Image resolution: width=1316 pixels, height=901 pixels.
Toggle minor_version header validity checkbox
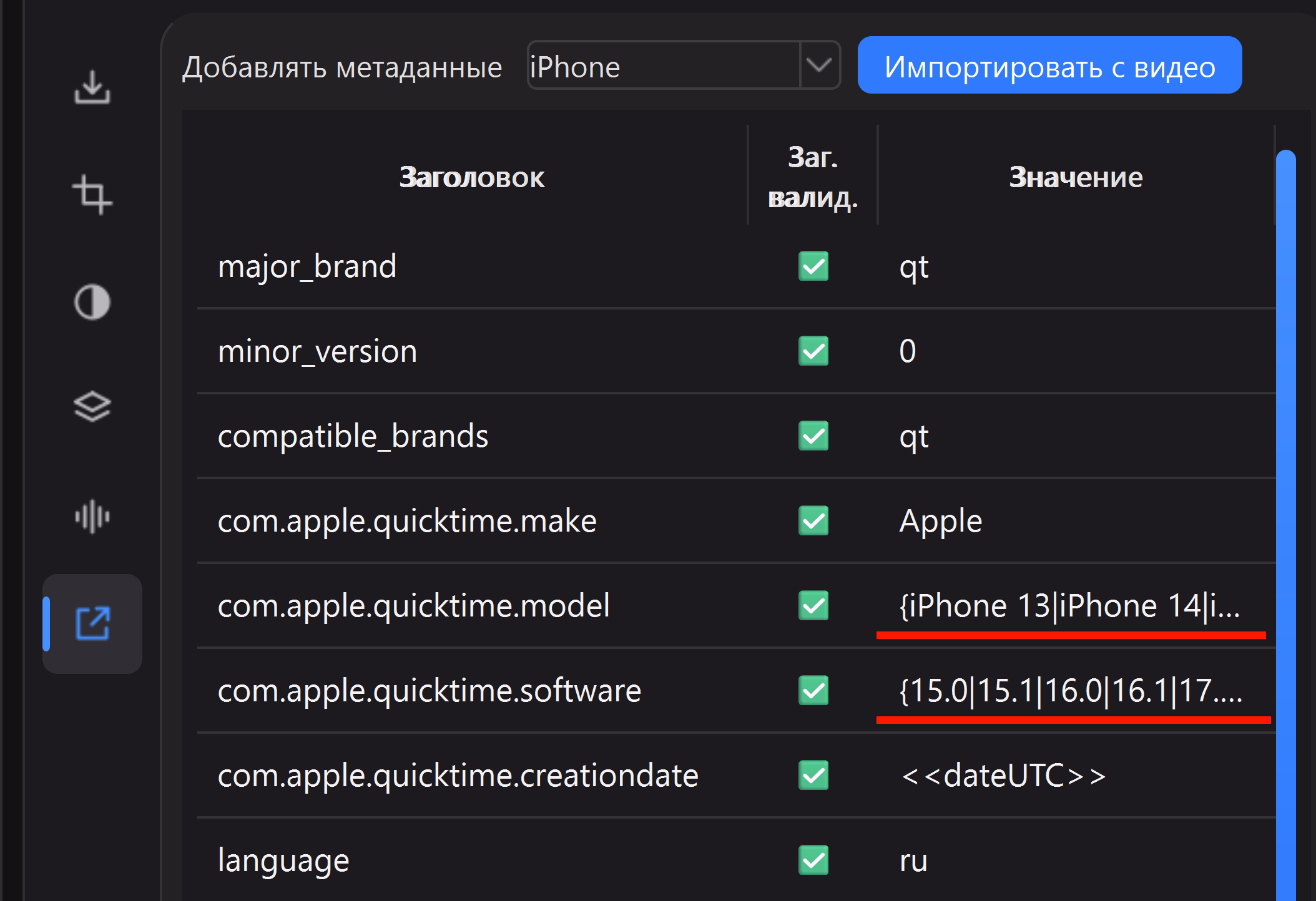click(813, 351)
